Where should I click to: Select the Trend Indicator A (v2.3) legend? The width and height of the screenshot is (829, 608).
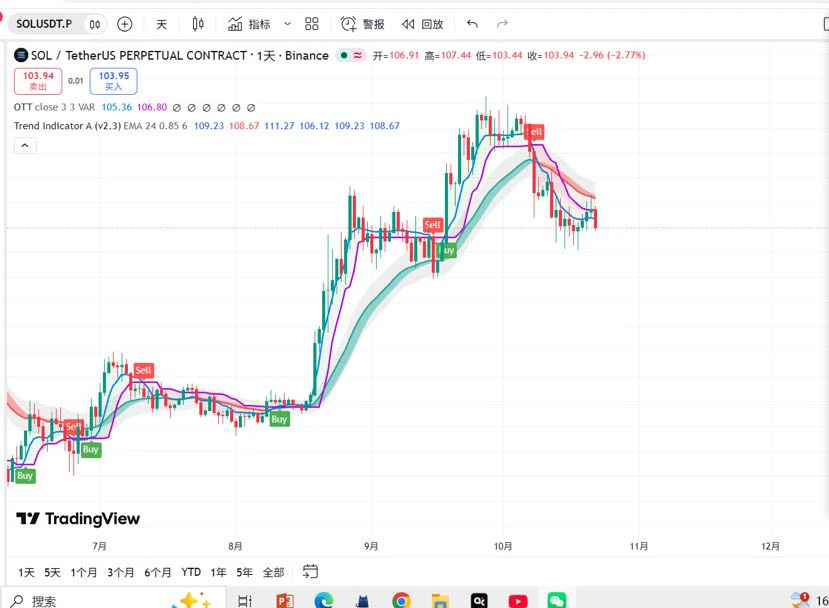point(100,126)
